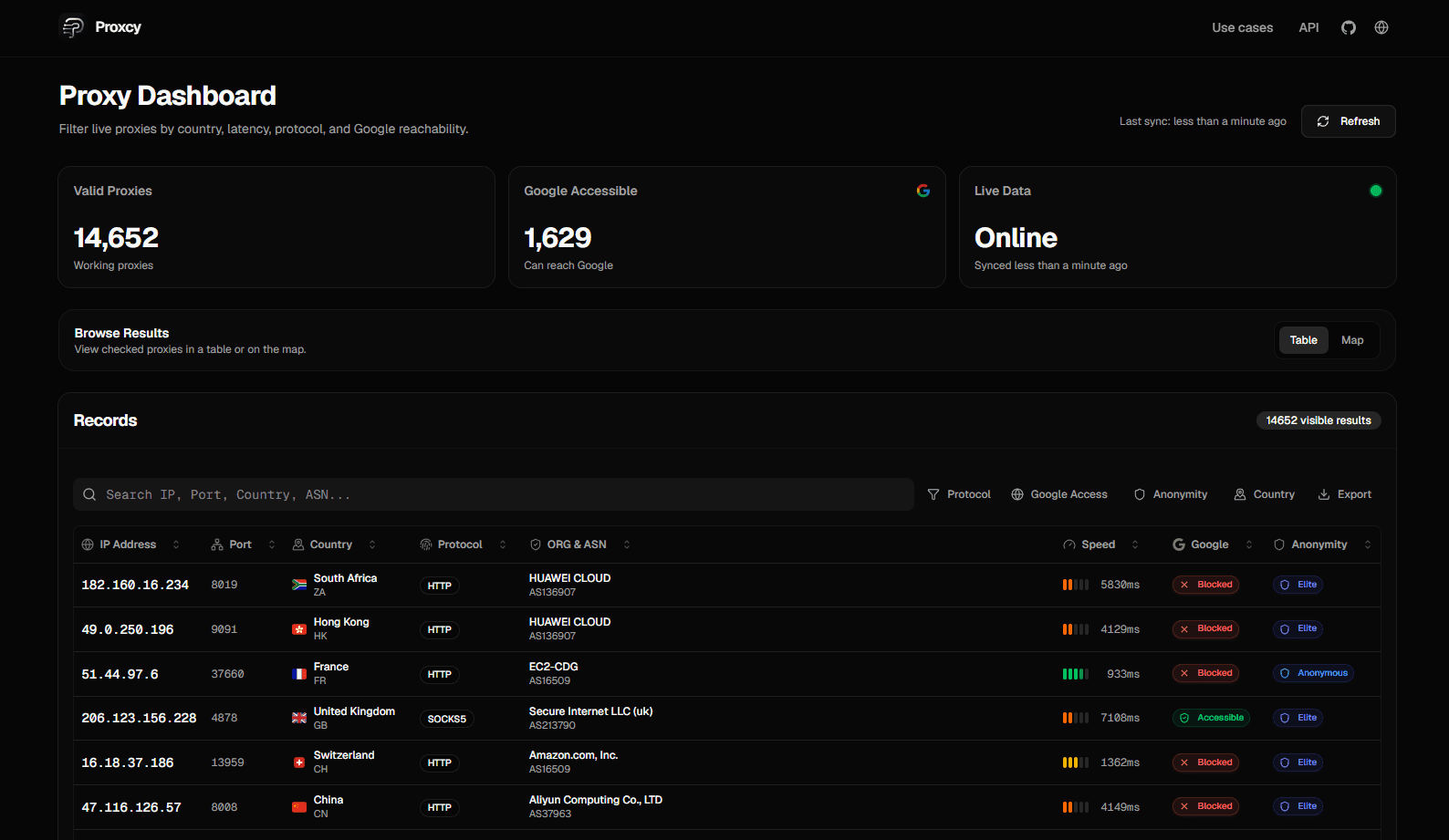Open the Anonymity filter dropdown
The width and height of the screenshot is (1449, 840).
click(1171, 494)
